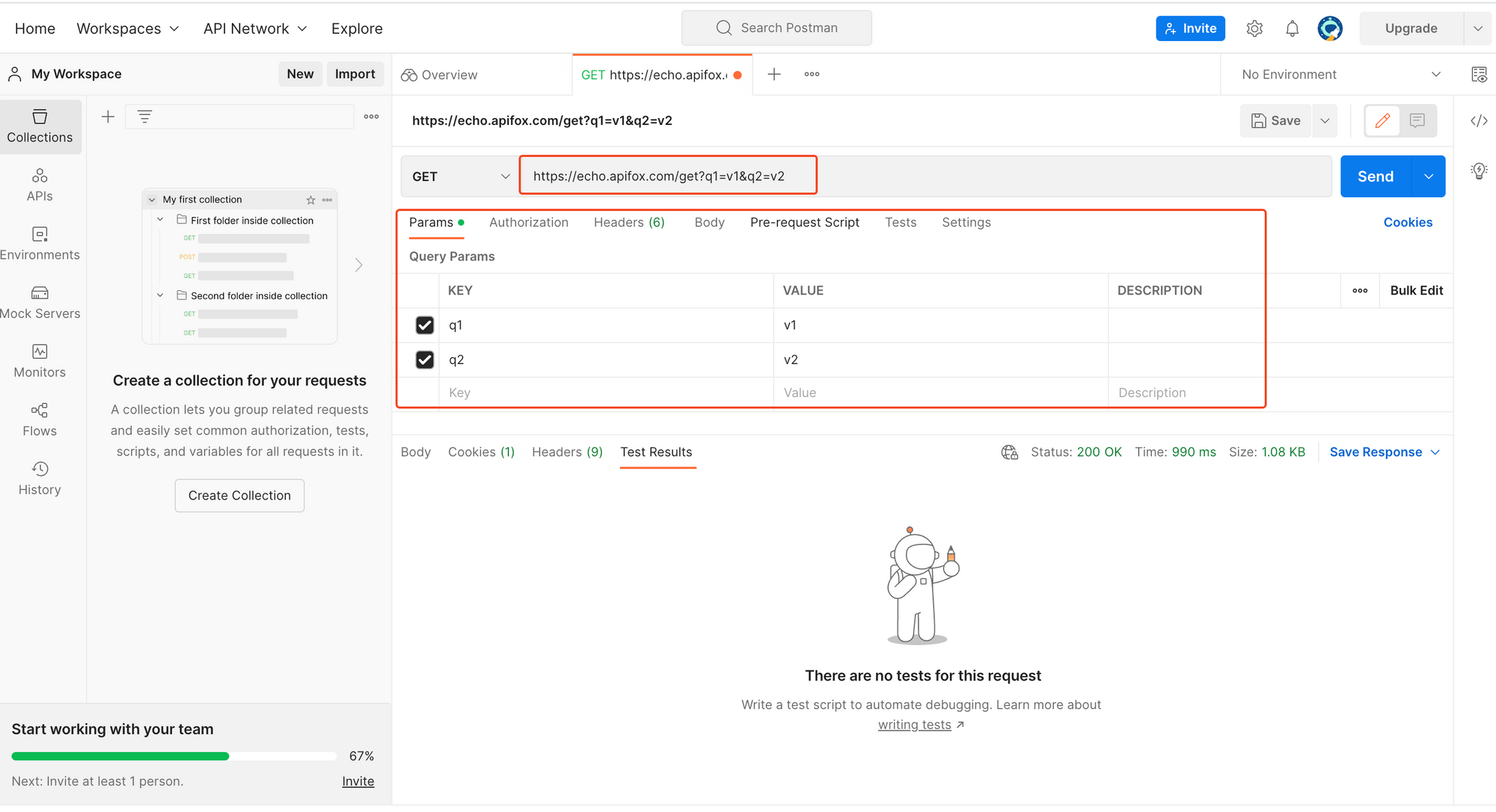Viewport: 1496px width, 812px height.
Task: Click the Create Collection button
Action: (x=239, y=495)
